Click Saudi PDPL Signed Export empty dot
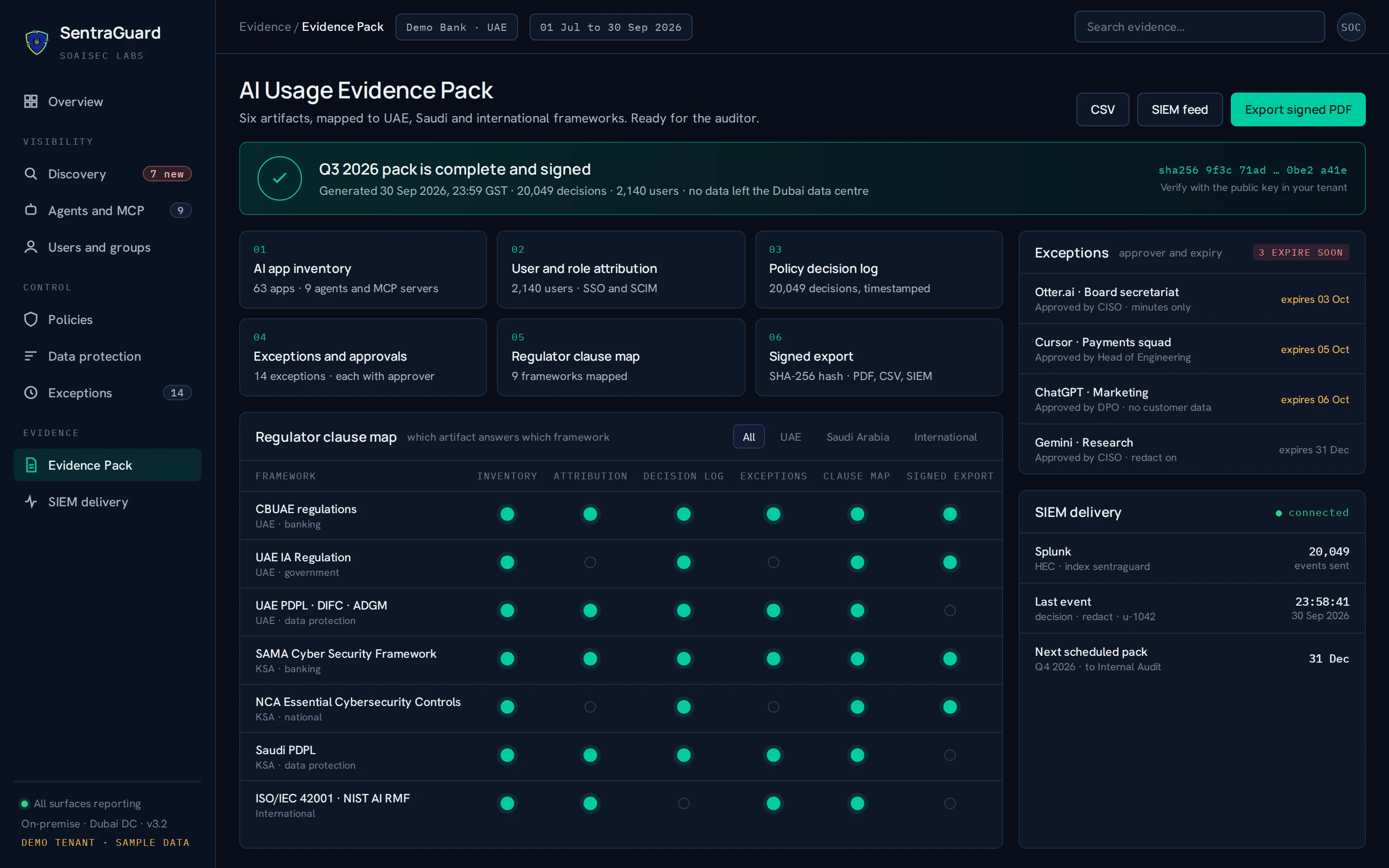1389x868 pixels. 950,755
